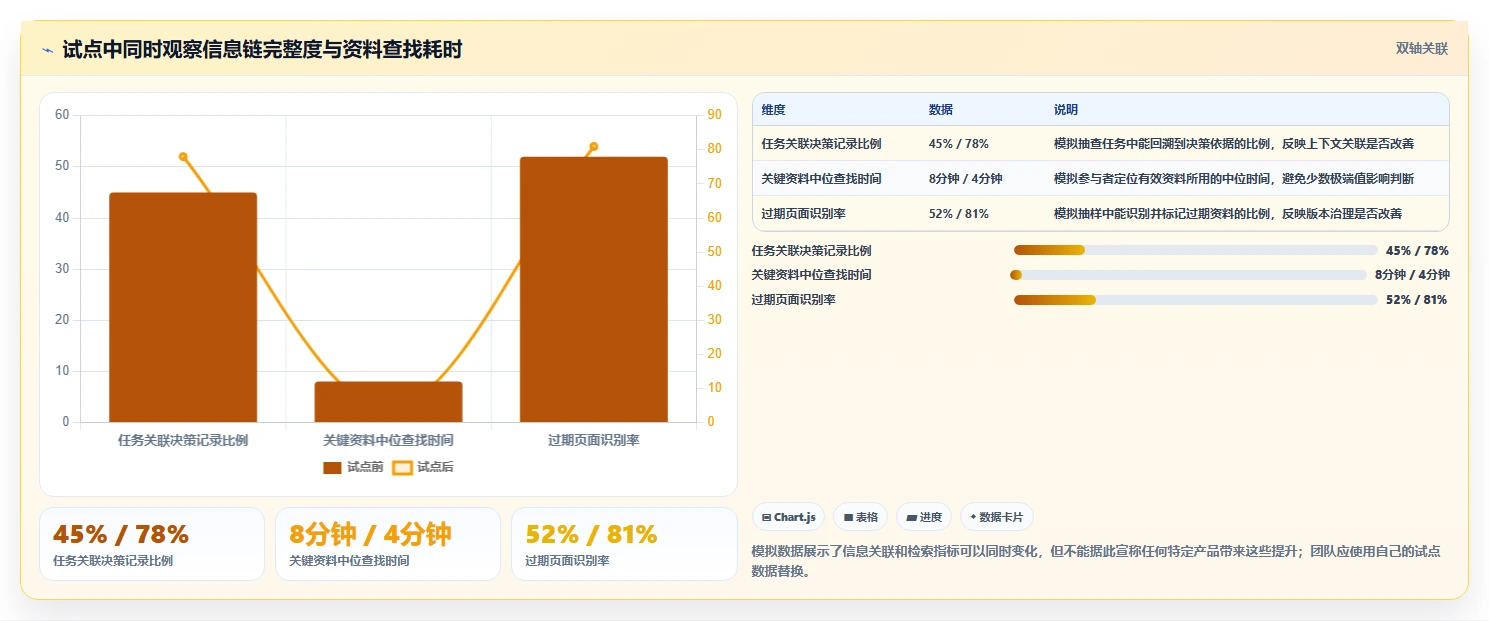This screenshot has width=1489, height=621.
Task: Click the 表格 tag chip
Action: 860,517
